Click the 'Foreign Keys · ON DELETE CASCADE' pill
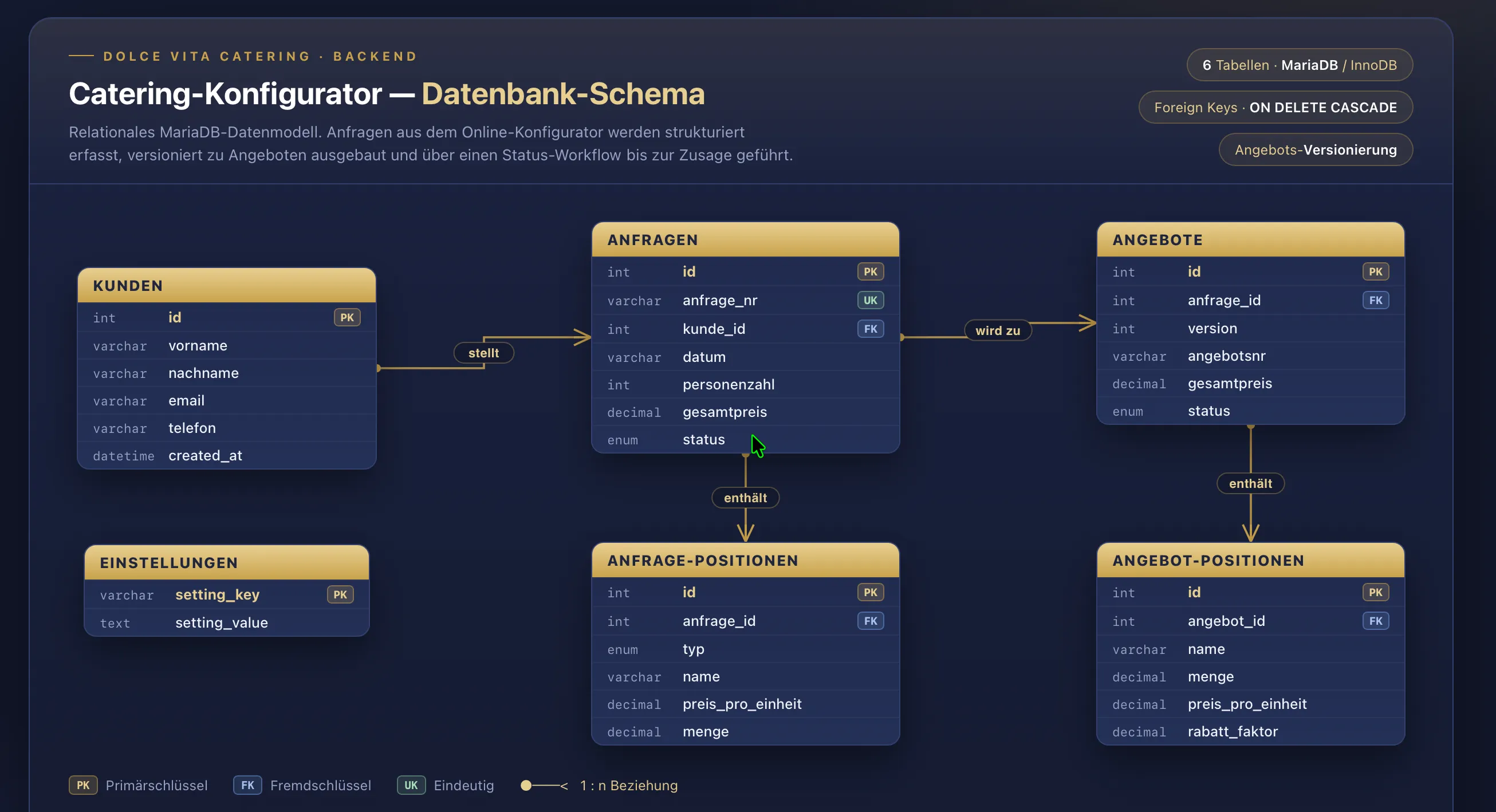1496x812 pixels. pyautogui.click(x=1275, y=108)
